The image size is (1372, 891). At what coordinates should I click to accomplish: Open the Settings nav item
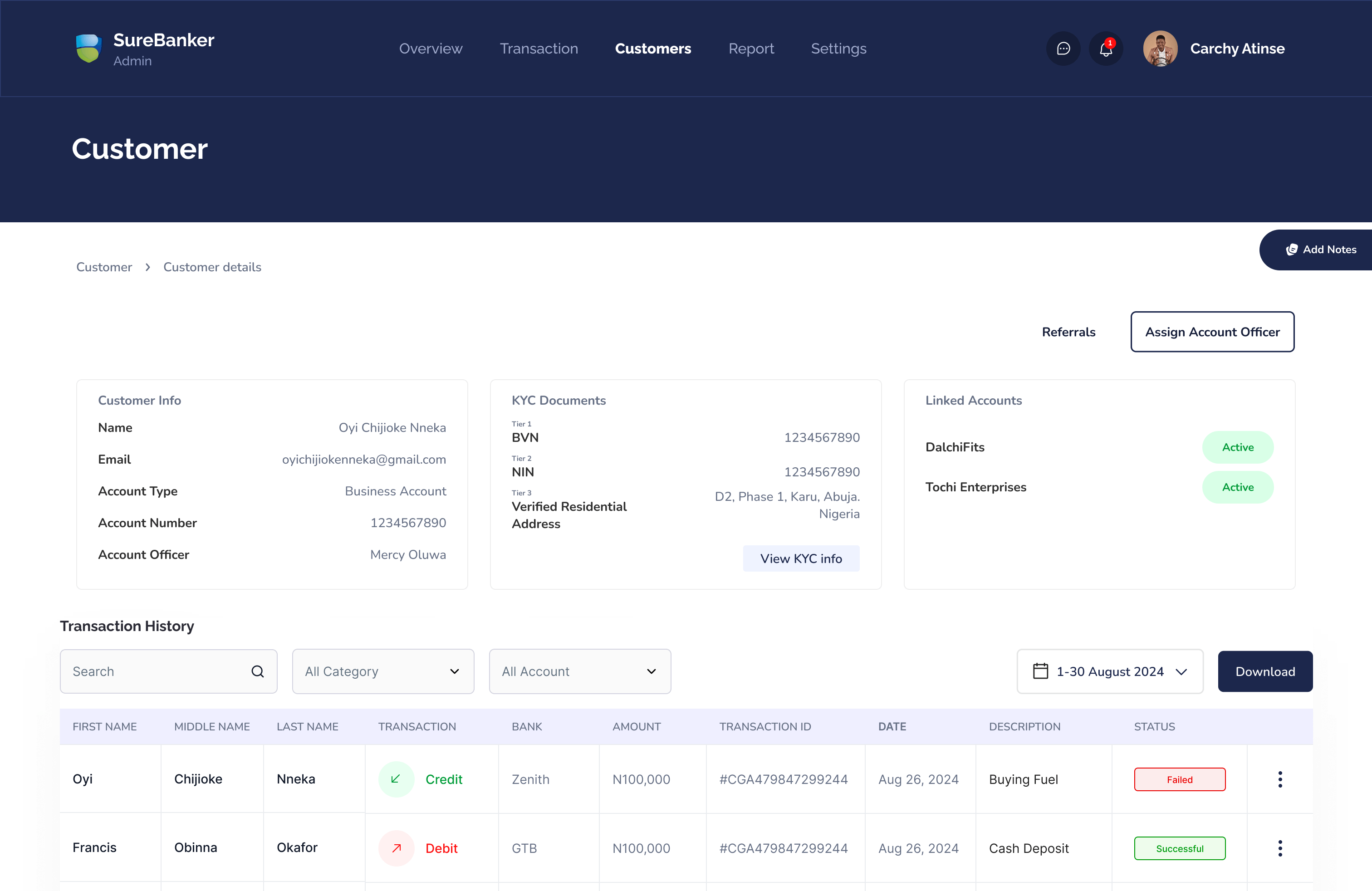[838, 49]
